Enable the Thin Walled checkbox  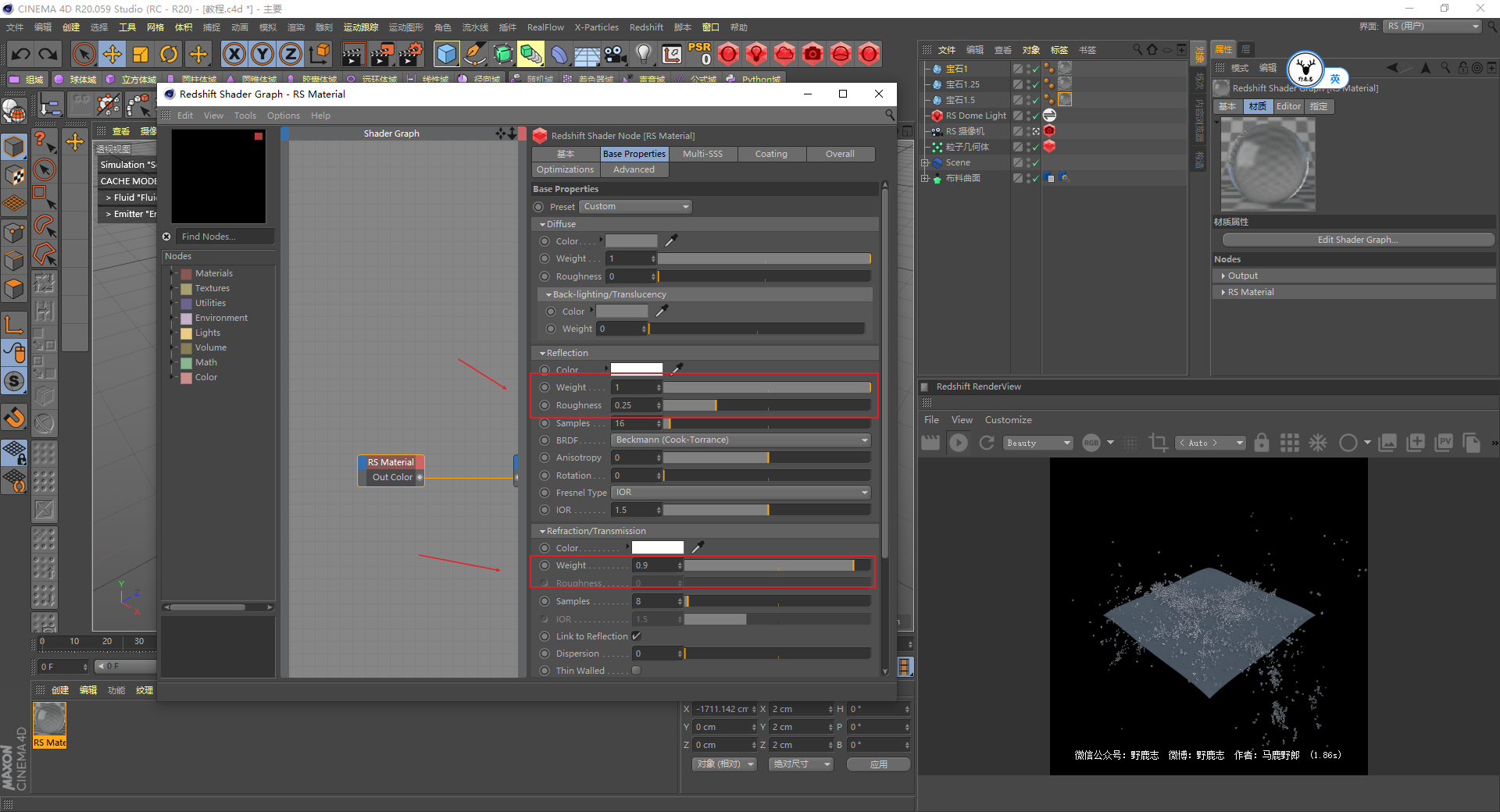[637, 671]
